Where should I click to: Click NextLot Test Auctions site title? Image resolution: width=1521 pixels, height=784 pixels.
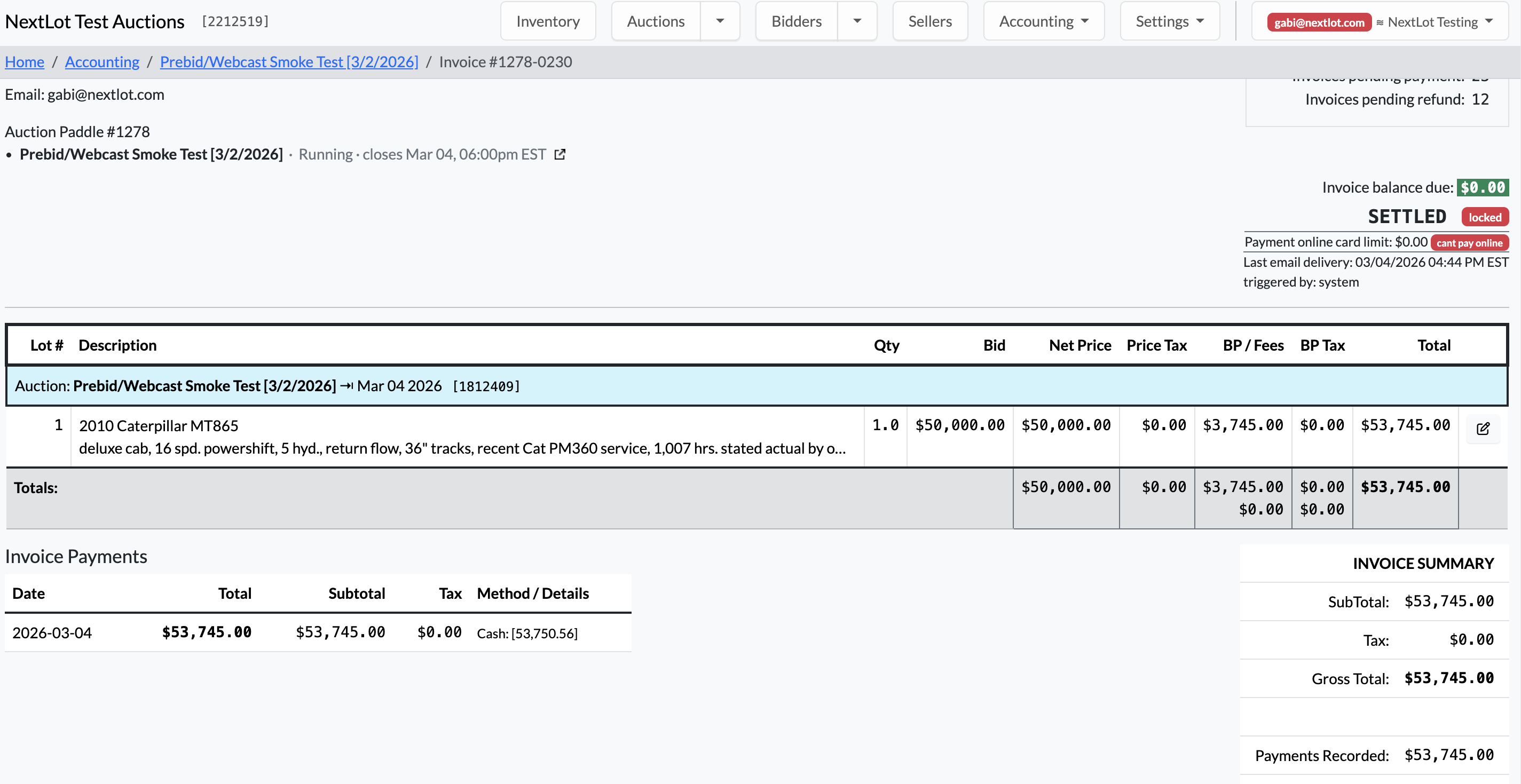point(94,22)
